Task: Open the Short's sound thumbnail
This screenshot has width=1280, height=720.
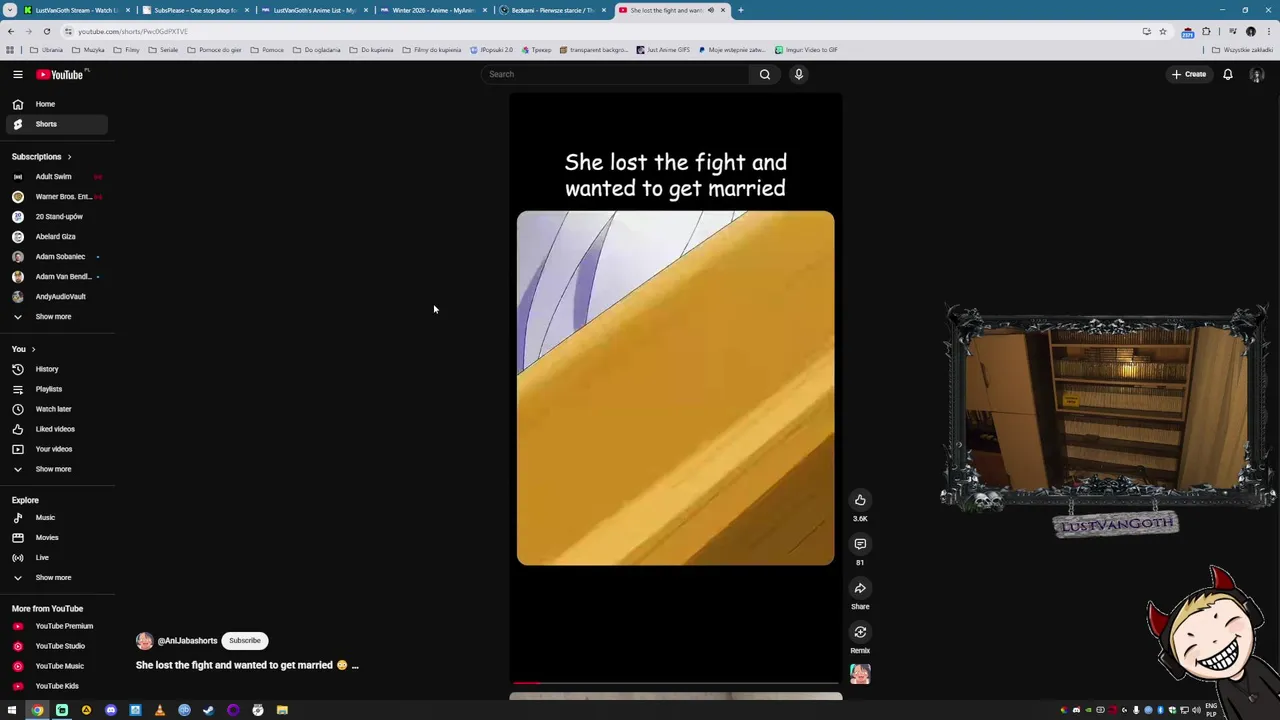Action: (x=860, y=674)
